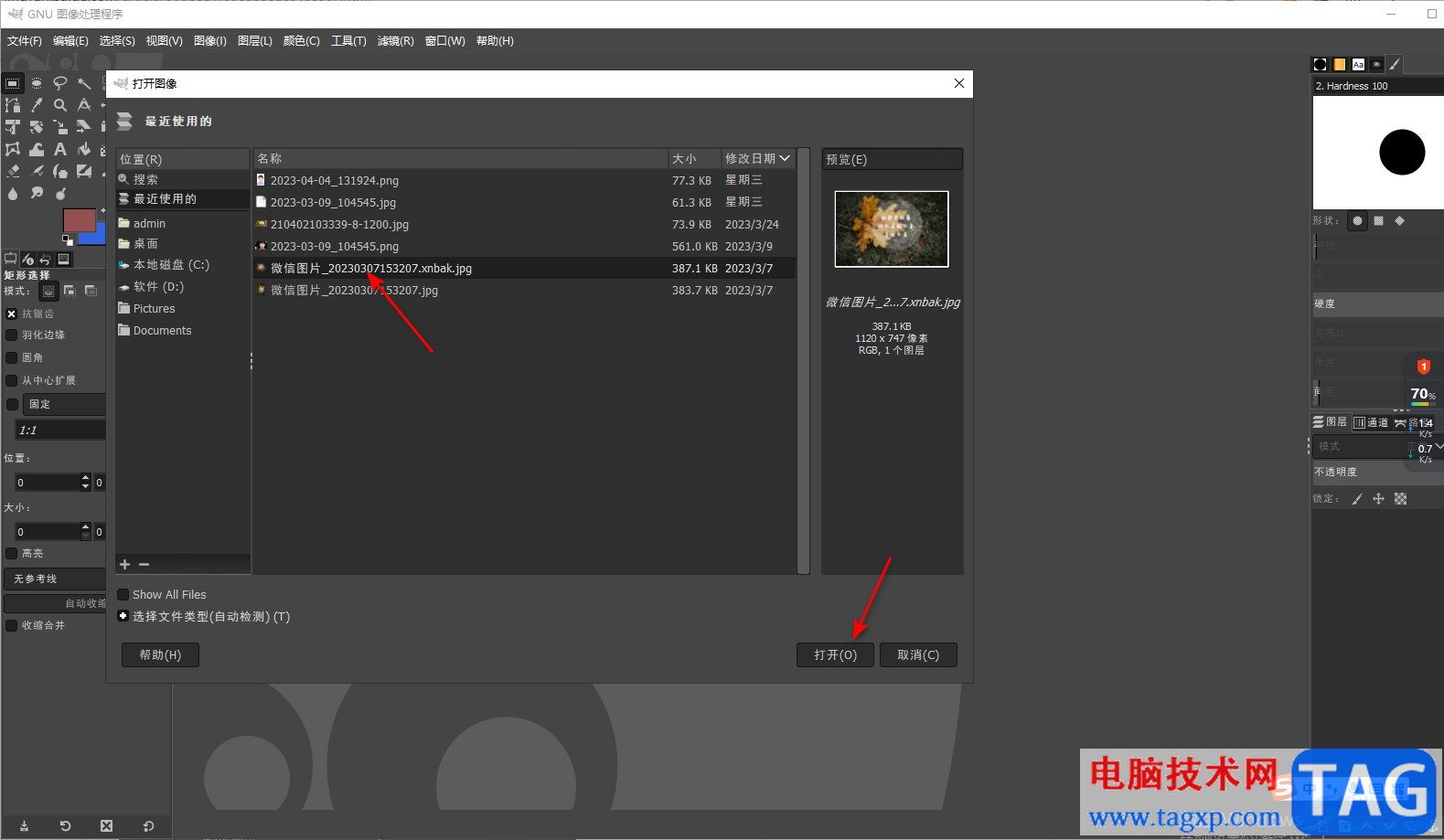The width and height of the screenshot is (1444, 840).
Task: Click the lock pixels brush icon
Action: tap(1357, 499)
